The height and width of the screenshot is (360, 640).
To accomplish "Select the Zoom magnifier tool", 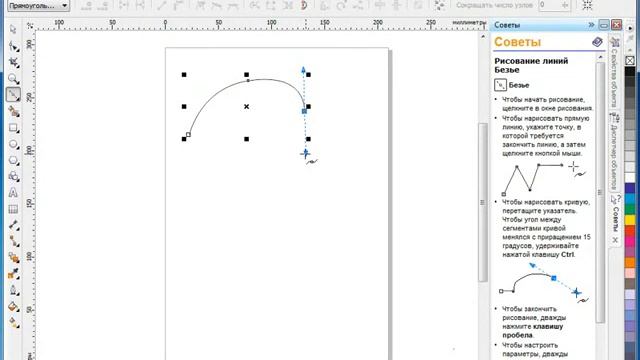I will click(13, 78).
